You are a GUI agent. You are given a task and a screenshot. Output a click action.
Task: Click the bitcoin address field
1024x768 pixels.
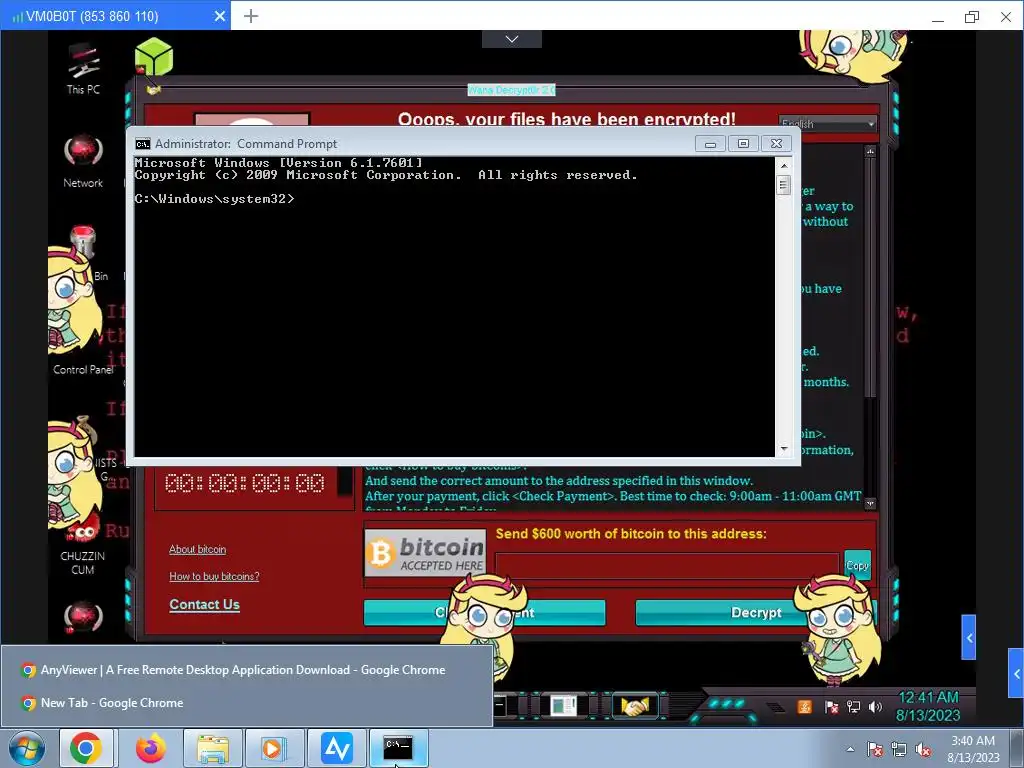[667, 566]
